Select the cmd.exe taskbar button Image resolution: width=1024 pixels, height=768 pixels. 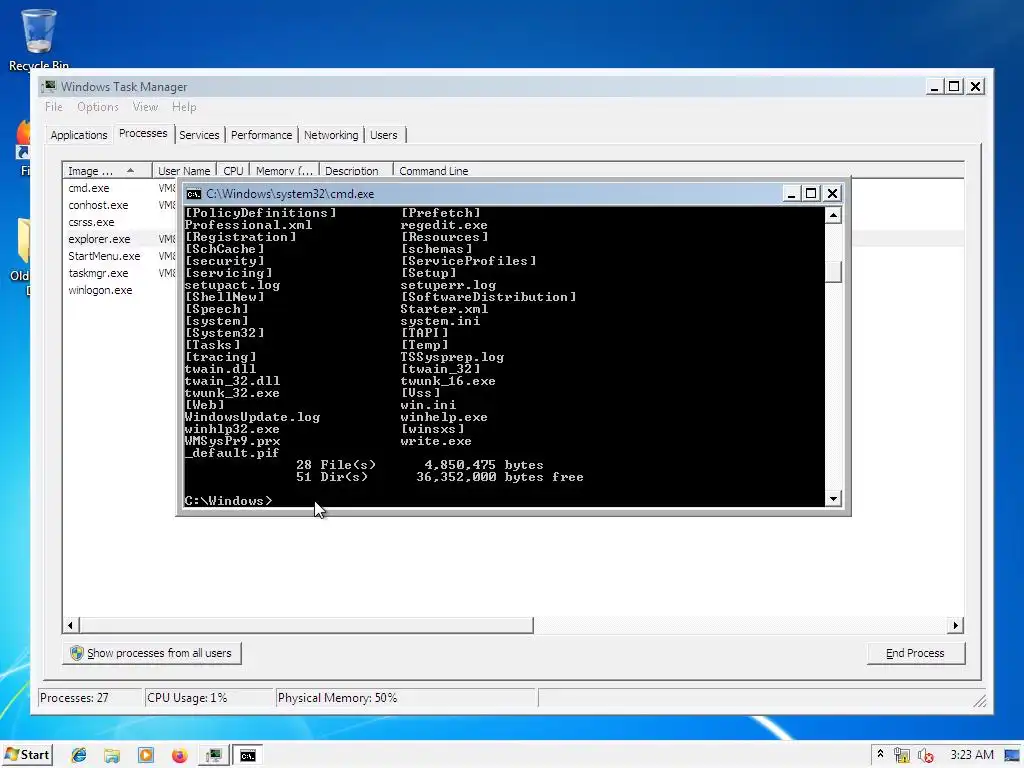(248, 755)
